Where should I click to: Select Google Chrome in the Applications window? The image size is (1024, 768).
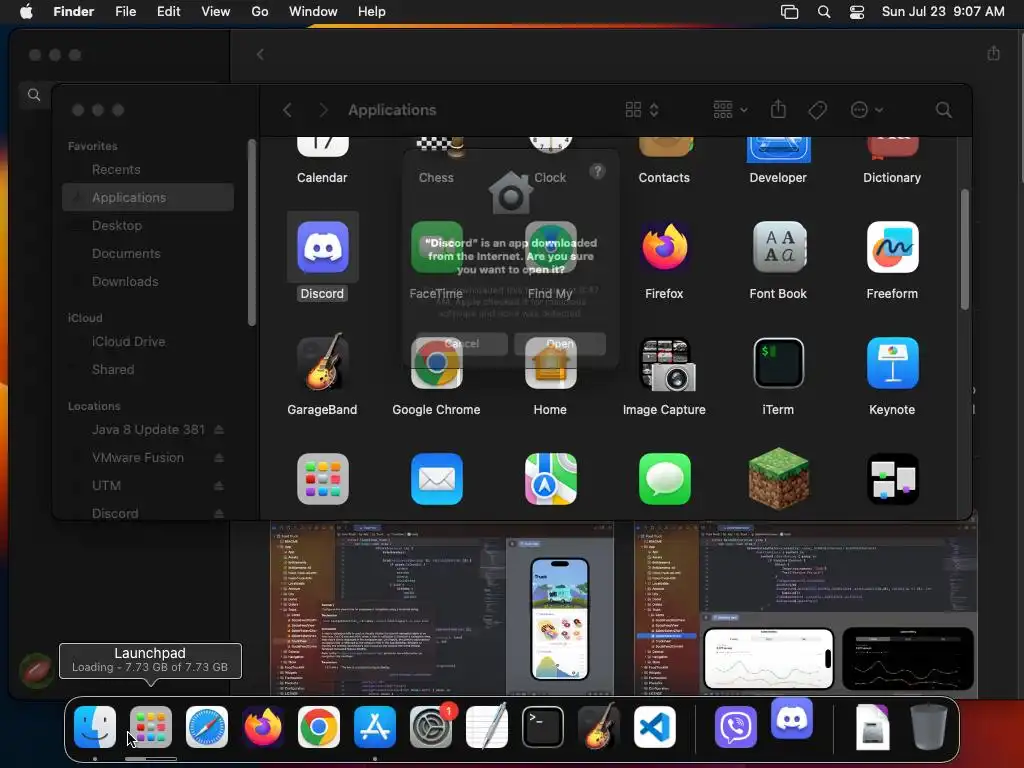(x=436, y=363)
